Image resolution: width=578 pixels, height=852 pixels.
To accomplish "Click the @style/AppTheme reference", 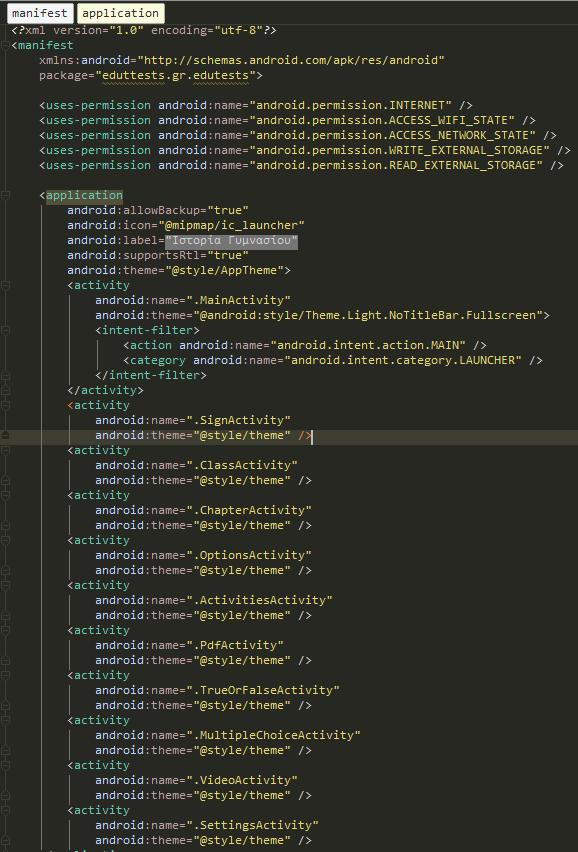I will (x=228, y=270).
